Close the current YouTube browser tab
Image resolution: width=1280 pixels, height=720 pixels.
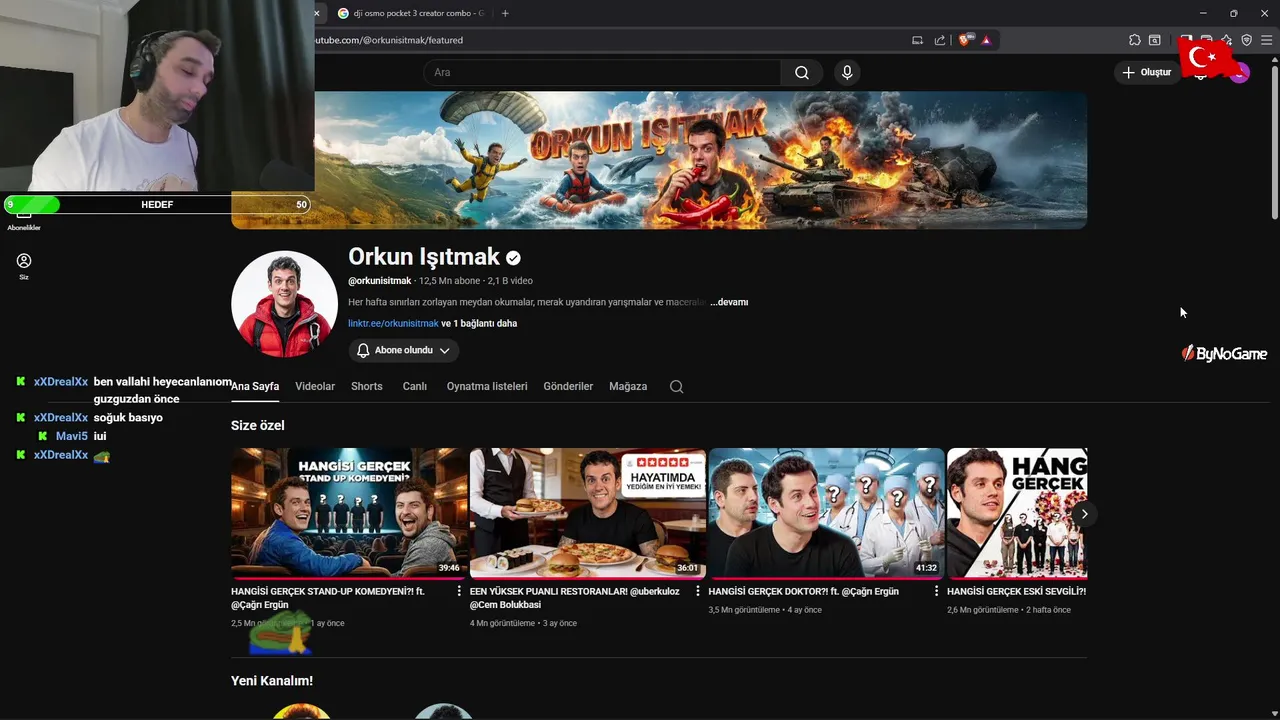317,13
